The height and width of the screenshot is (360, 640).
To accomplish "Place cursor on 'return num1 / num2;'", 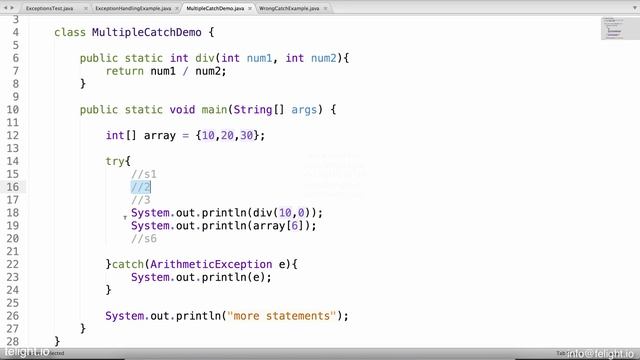I will pos(166,71).
